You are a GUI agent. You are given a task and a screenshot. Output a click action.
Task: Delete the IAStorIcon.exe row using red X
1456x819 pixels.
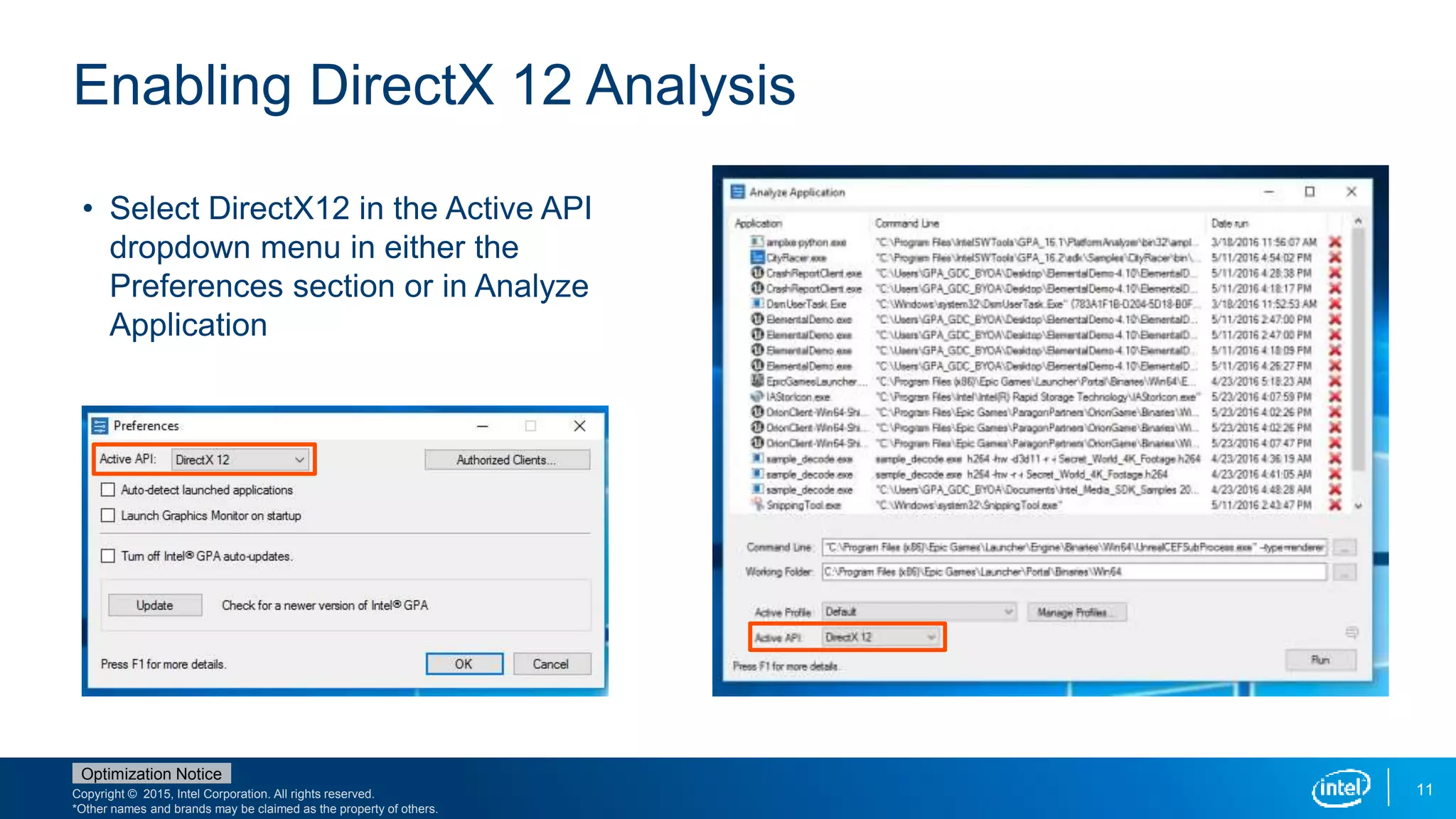click(1335, 397)
